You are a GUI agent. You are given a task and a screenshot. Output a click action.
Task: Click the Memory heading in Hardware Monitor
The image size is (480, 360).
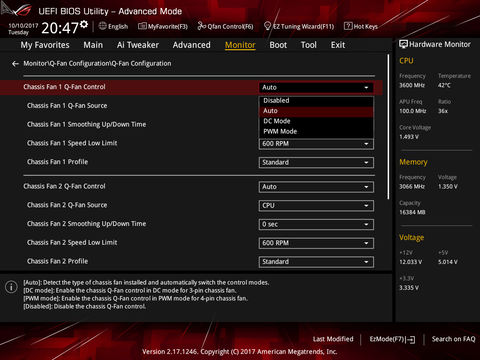(413, 162)
